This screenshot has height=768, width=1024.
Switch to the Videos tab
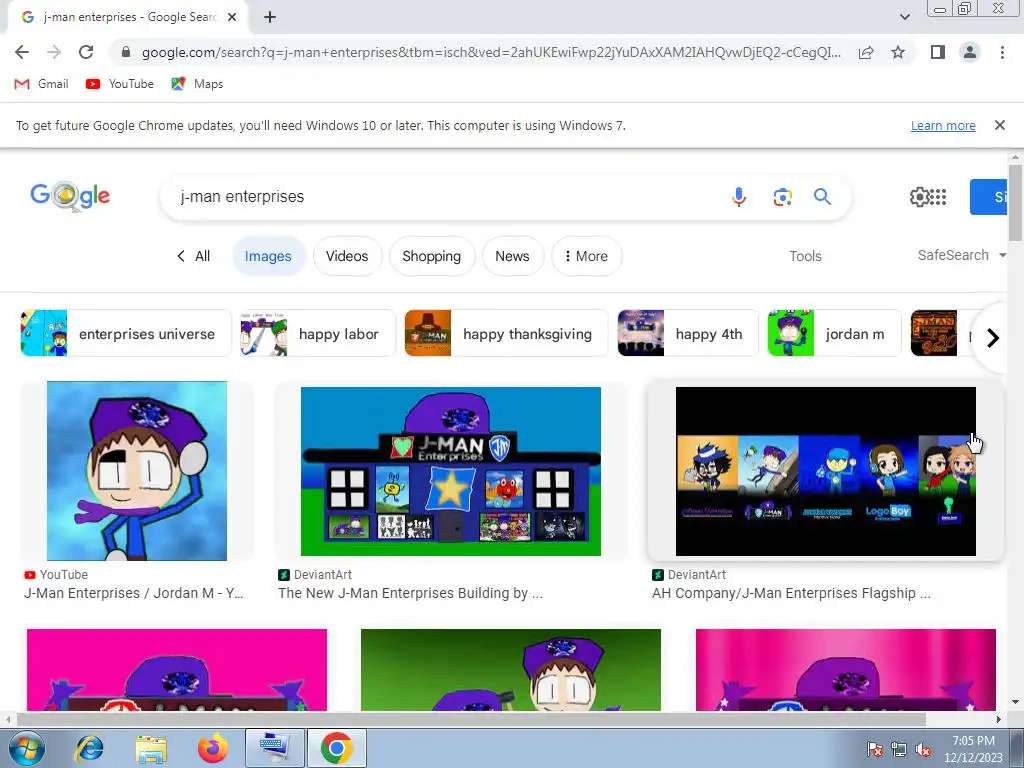click(x=347, y=256)
